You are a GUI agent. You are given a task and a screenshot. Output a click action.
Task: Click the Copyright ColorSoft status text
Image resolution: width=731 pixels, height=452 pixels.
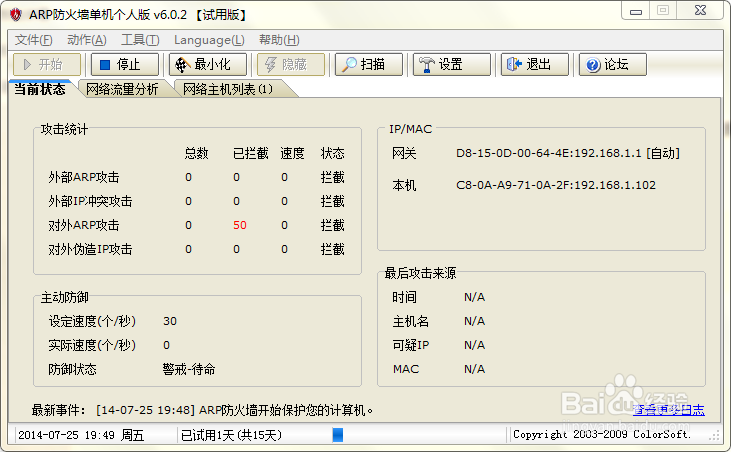tap(601, 434)
